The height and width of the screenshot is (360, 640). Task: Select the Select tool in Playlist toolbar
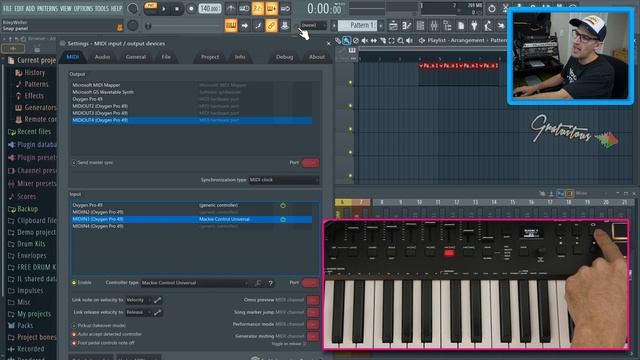point(391,40)
